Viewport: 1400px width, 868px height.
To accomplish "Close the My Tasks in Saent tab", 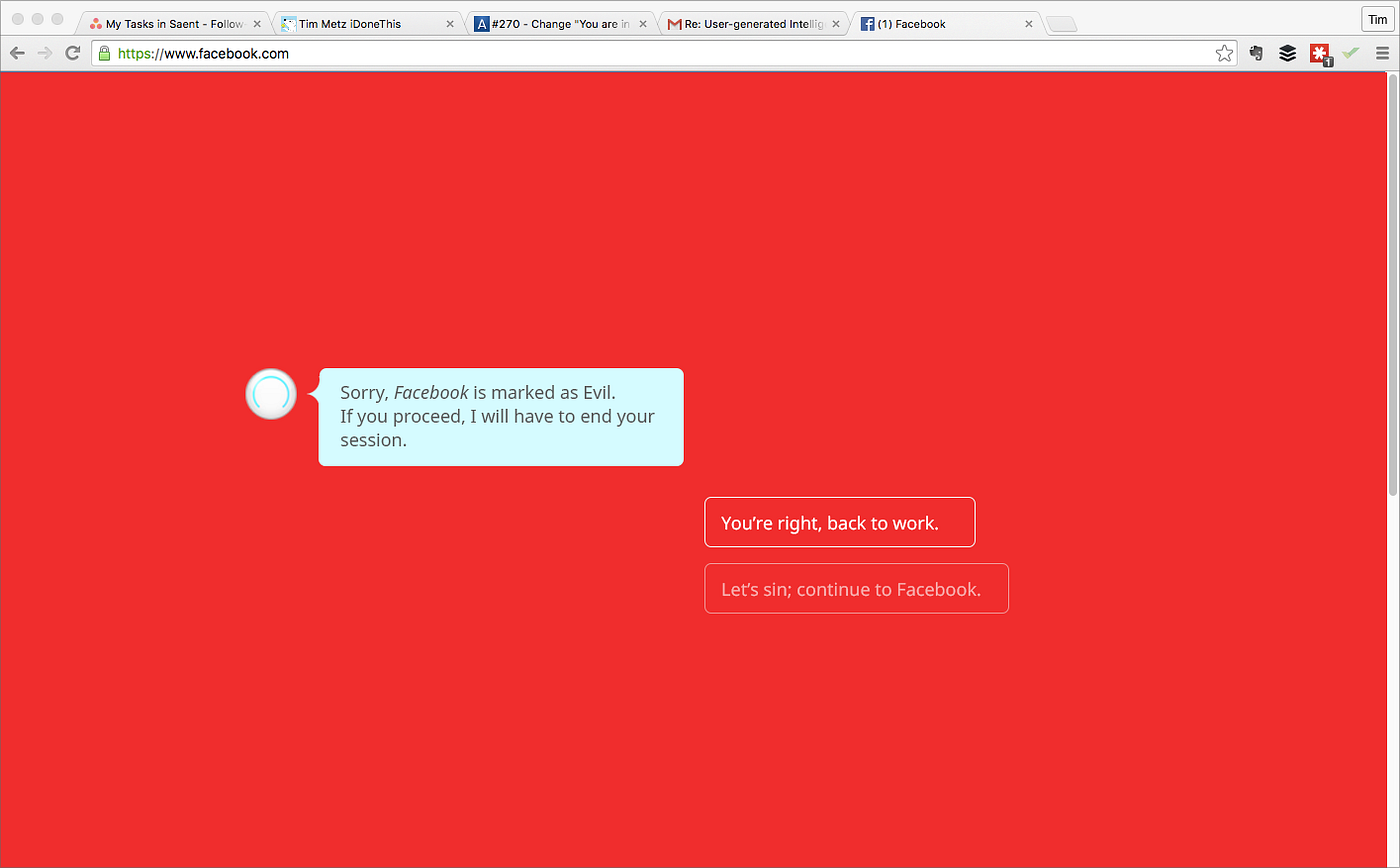I will (x=257, y=24).
